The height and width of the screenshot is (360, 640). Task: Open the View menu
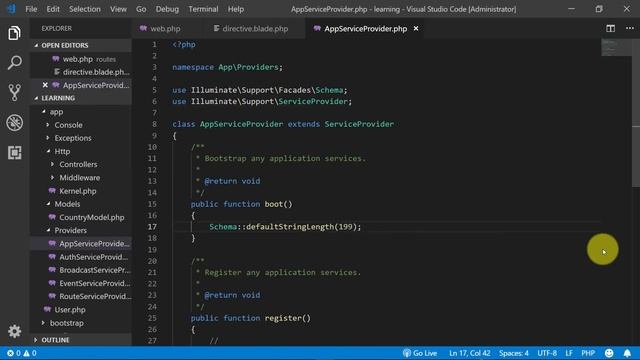coord(118,9)
